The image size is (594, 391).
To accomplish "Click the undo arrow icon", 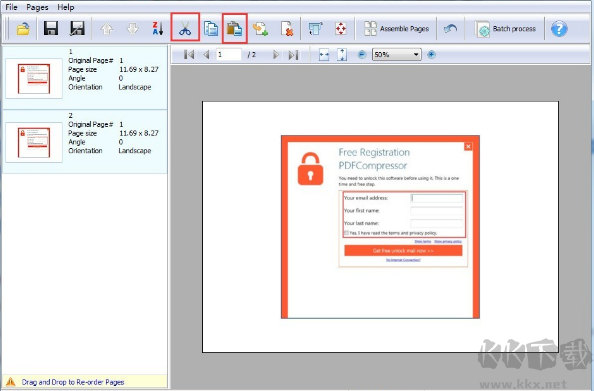I will (x=450, y=29).
